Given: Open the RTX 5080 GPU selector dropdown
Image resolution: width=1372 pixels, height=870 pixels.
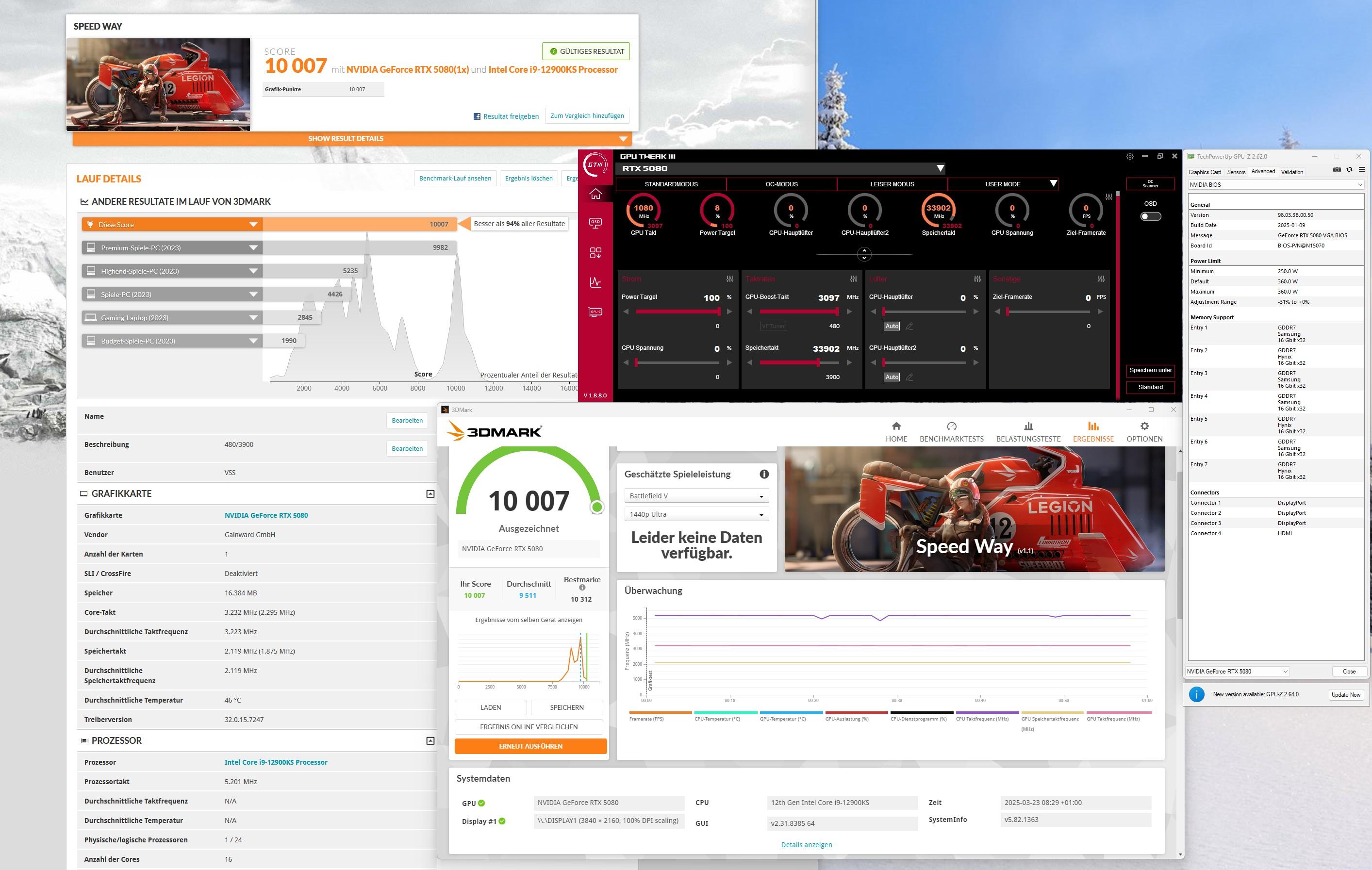Looking at the screenshot, I should tap(940, 169).
